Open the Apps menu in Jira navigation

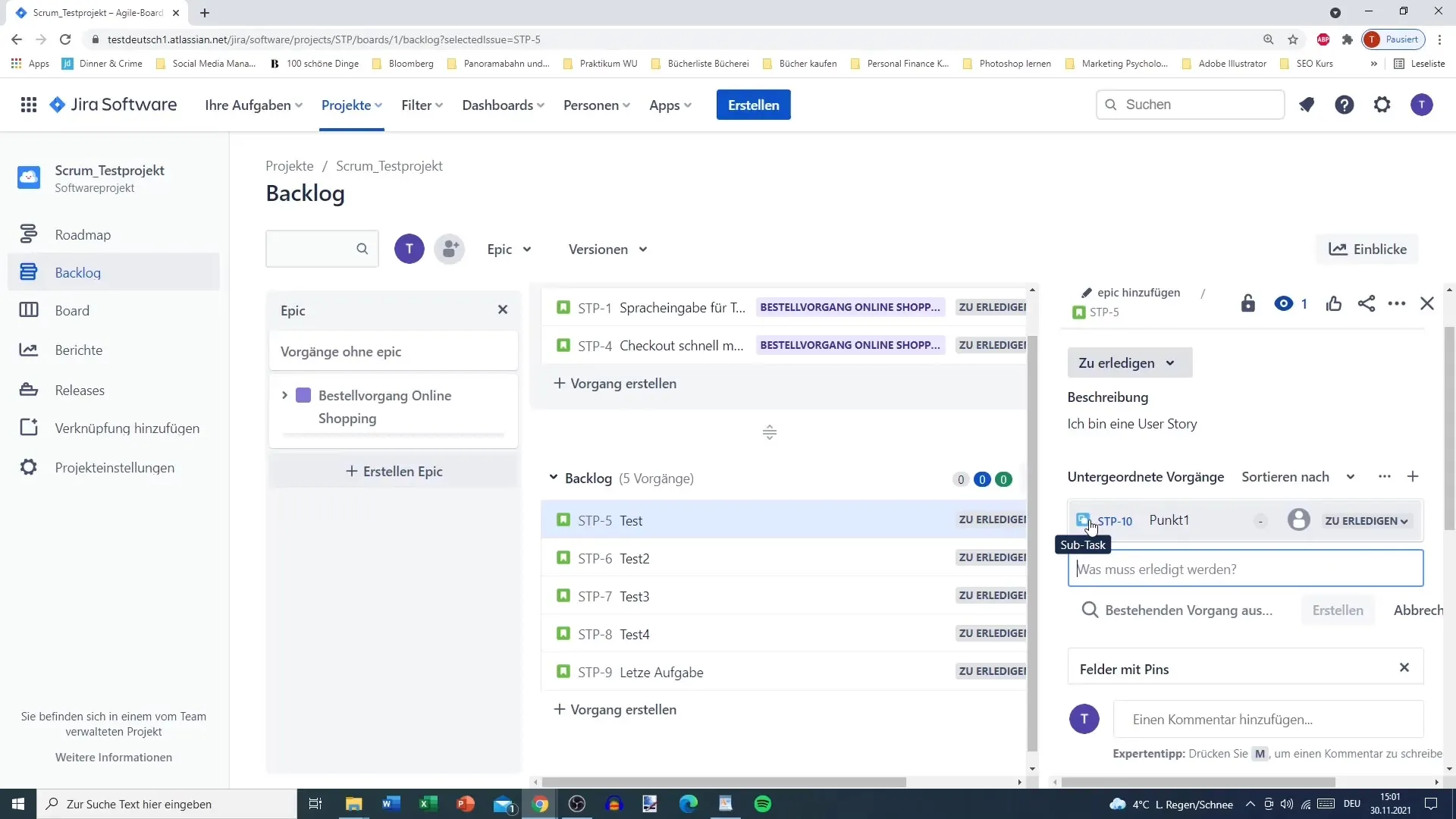pos(670,105)
